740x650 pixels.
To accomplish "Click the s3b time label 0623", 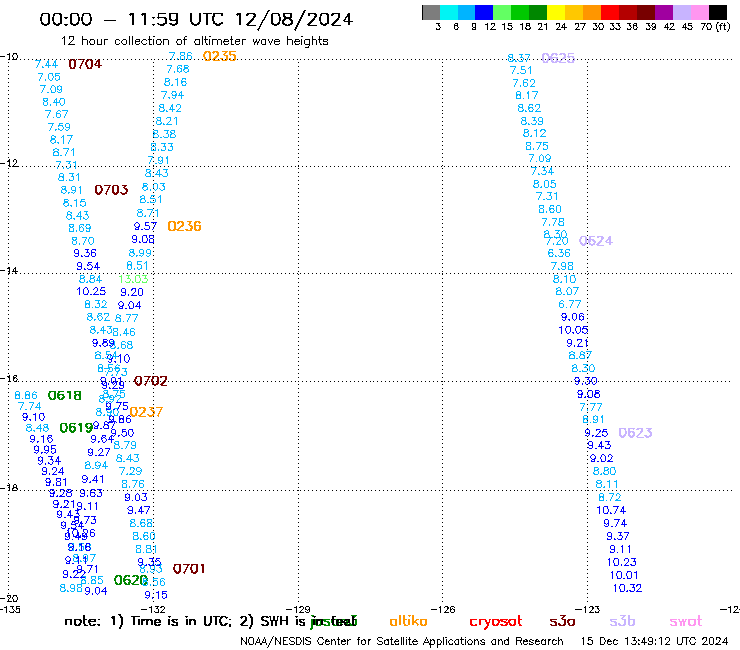I will tap(635, 432).
